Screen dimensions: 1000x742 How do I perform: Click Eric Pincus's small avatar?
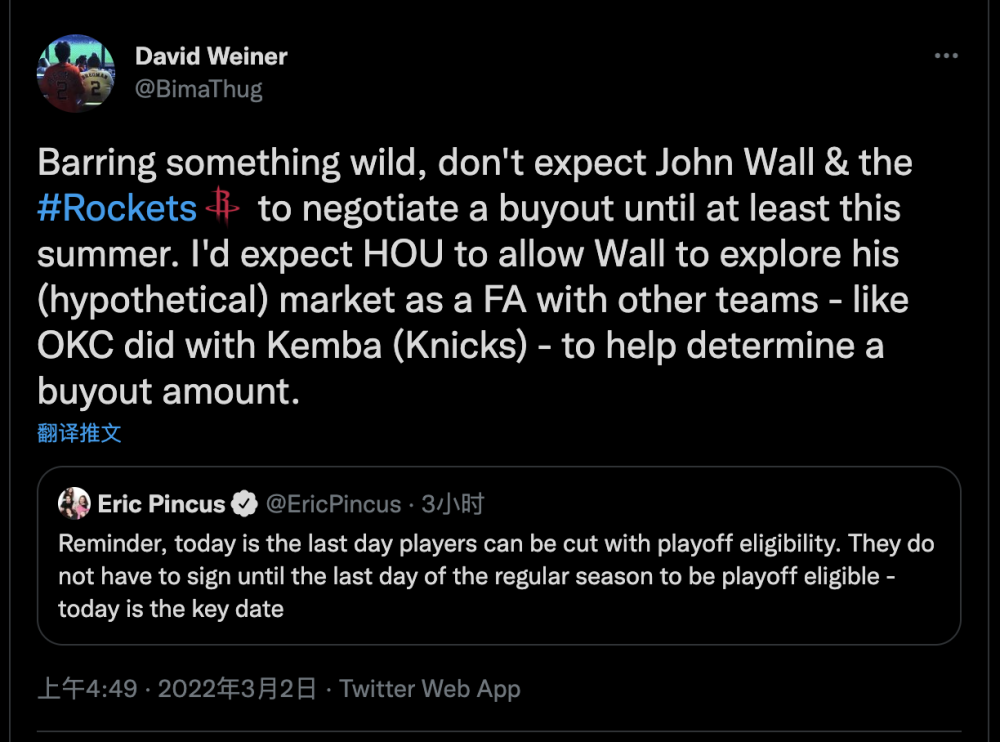pyautogui.click(x=74, y=504)
